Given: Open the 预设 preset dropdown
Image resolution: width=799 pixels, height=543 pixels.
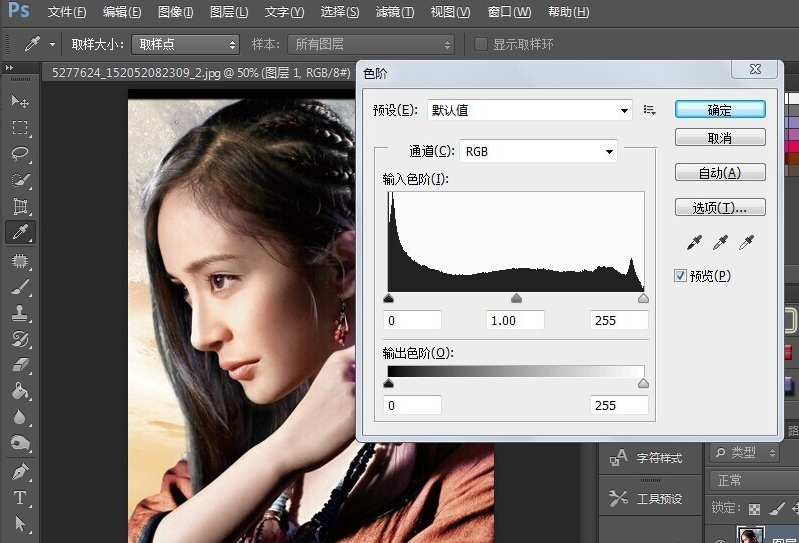Looking at the screenshot, I should coord(529,110).
